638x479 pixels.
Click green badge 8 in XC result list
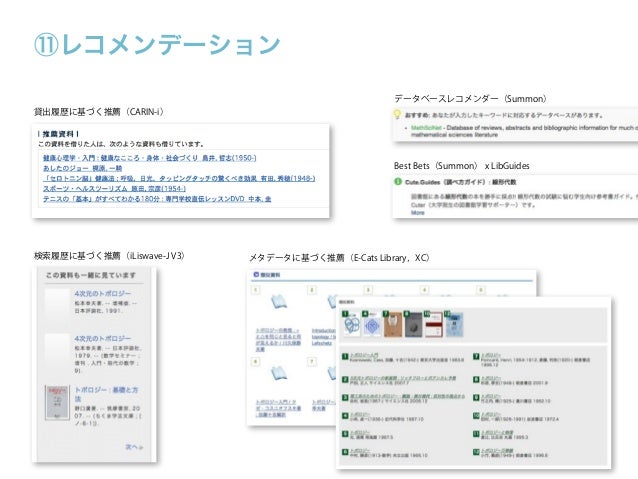click(476, 379)
